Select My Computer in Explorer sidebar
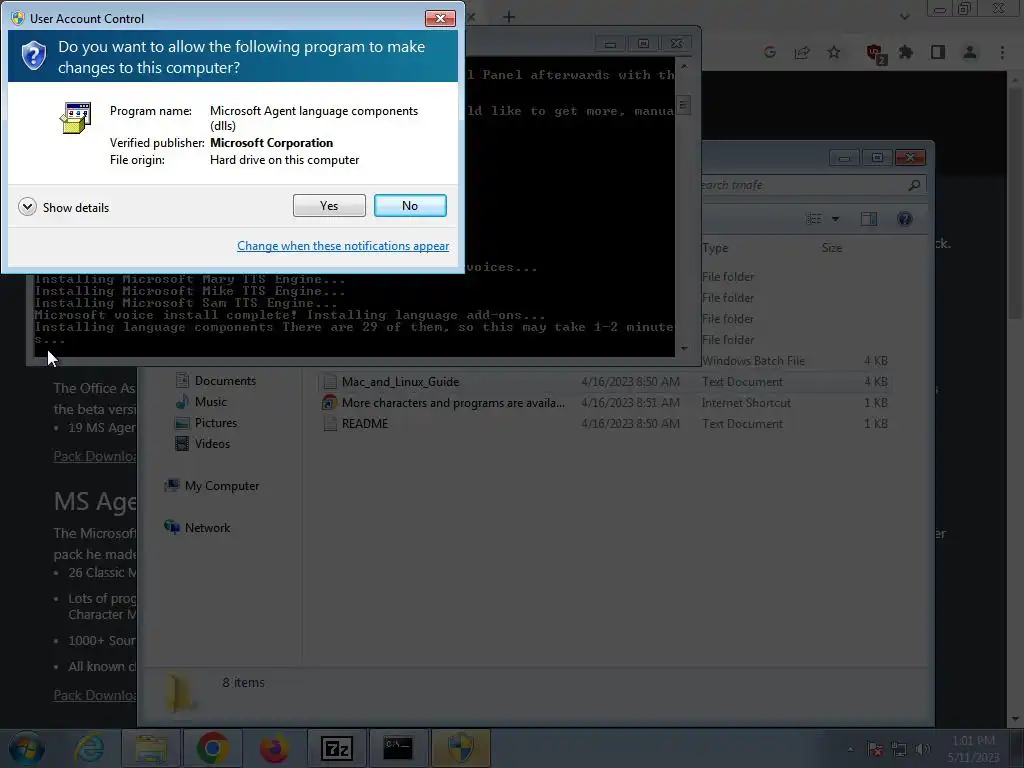The image size is (1024, 768). (x=221, y=486)
